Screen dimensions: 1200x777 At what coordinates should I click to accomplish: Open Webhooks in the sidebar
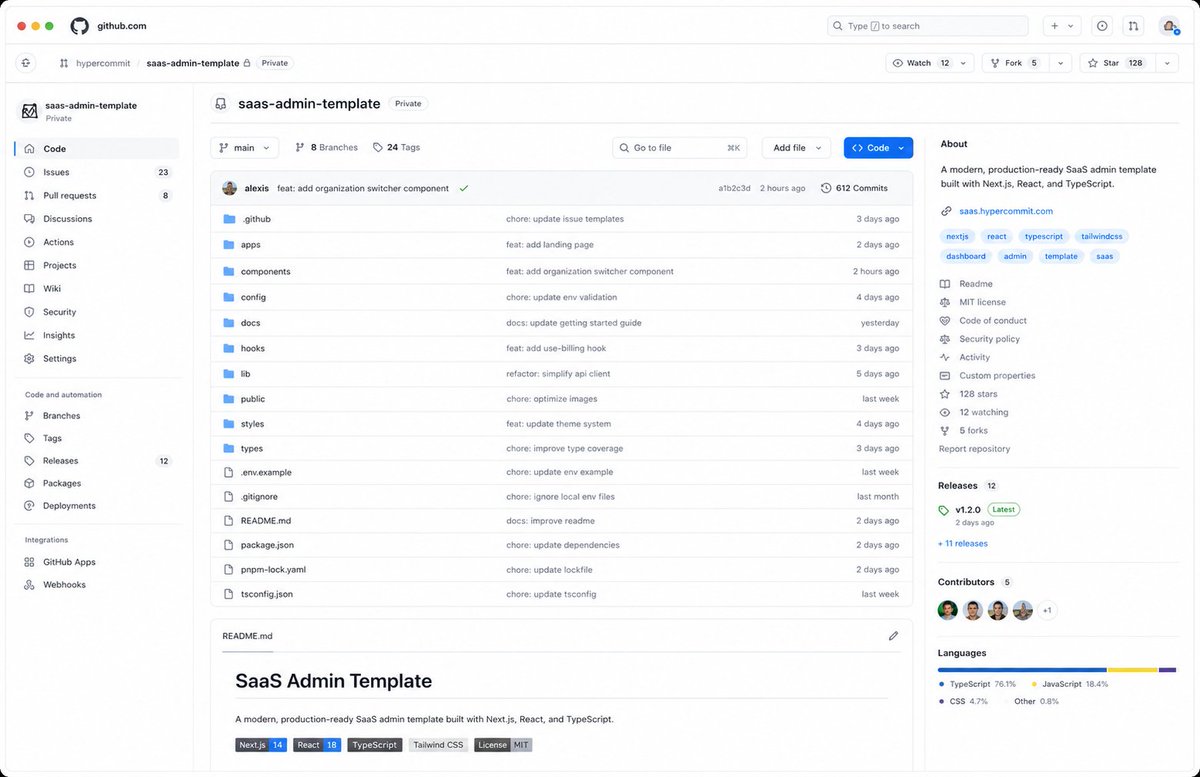97,585
